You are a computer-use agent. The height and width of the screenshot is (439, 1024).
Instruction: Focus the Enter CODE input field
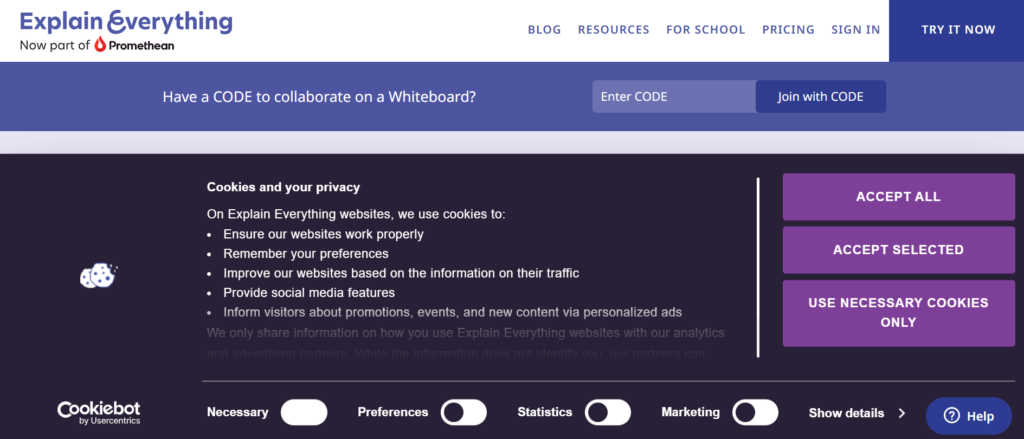(673, 97)
